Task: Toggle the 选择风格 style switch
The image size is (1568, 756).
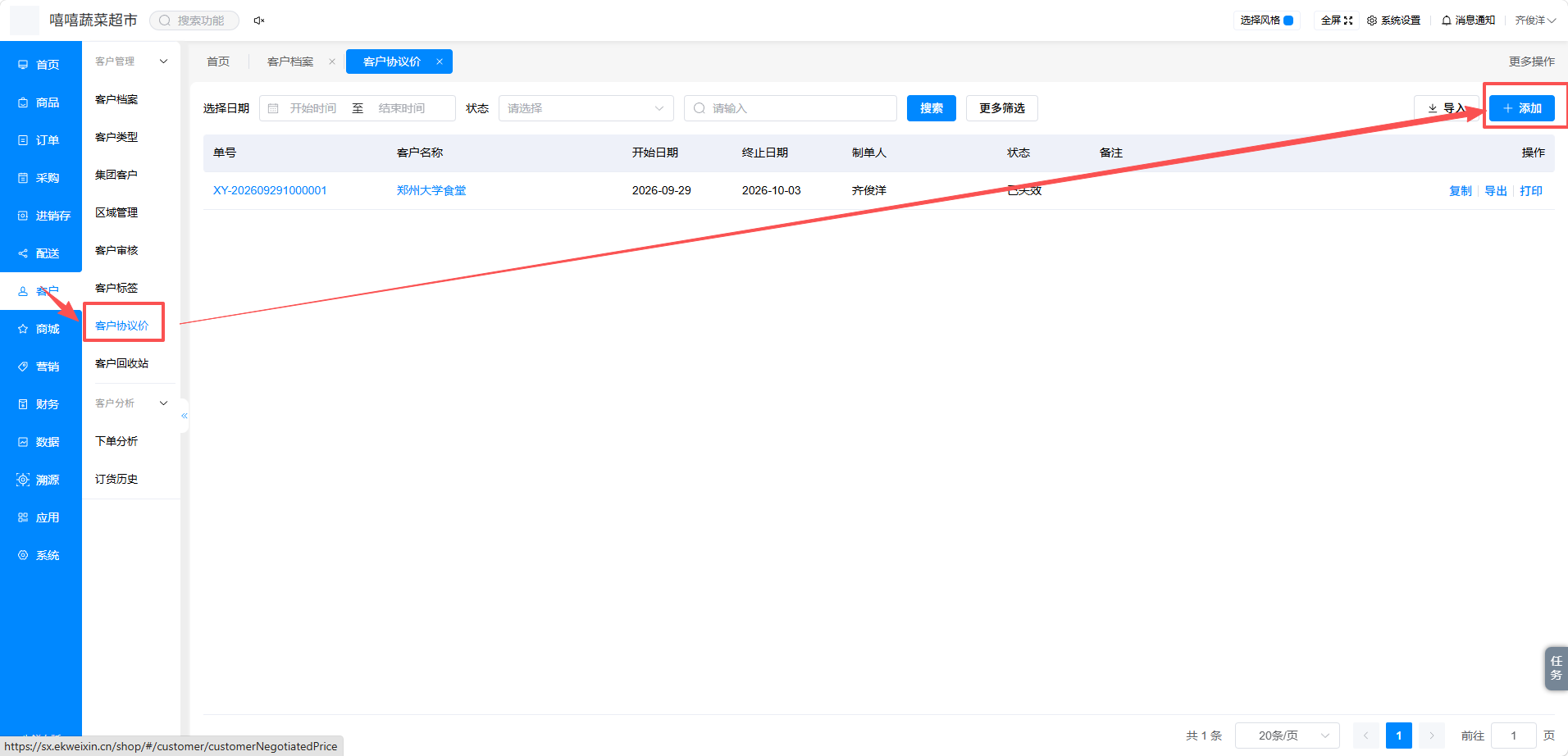Action: pyautogui.click(x=1288, y=20)
